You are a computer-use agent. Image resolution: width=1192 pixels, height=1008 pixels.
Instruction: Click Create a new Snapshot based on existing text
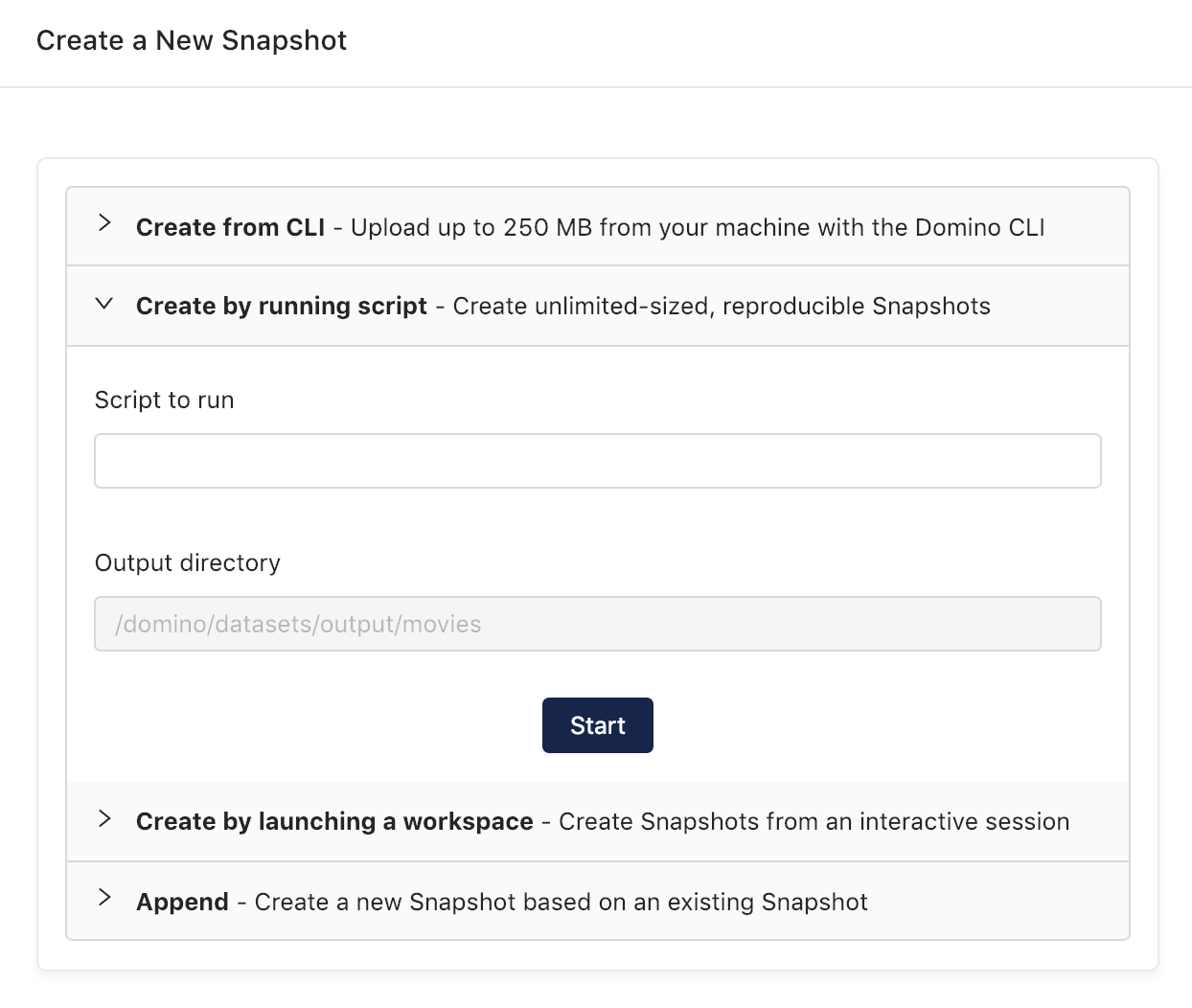[x=562, y=902]
